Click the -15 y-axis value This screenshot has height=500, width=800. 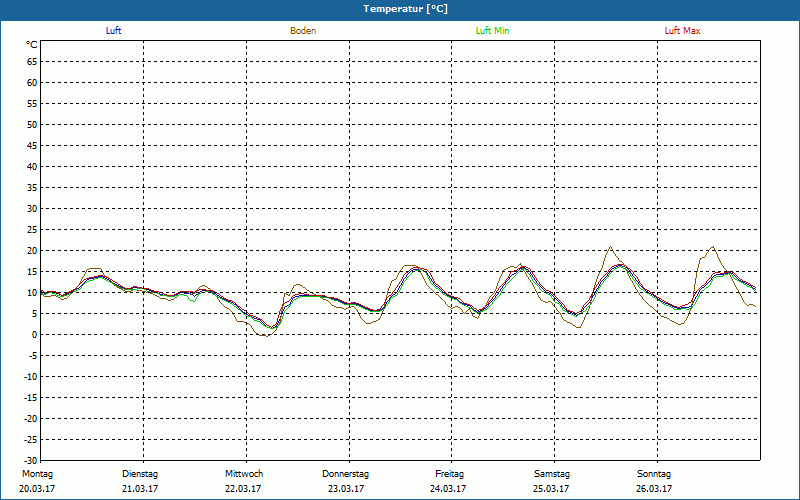(x=30, y=397)
